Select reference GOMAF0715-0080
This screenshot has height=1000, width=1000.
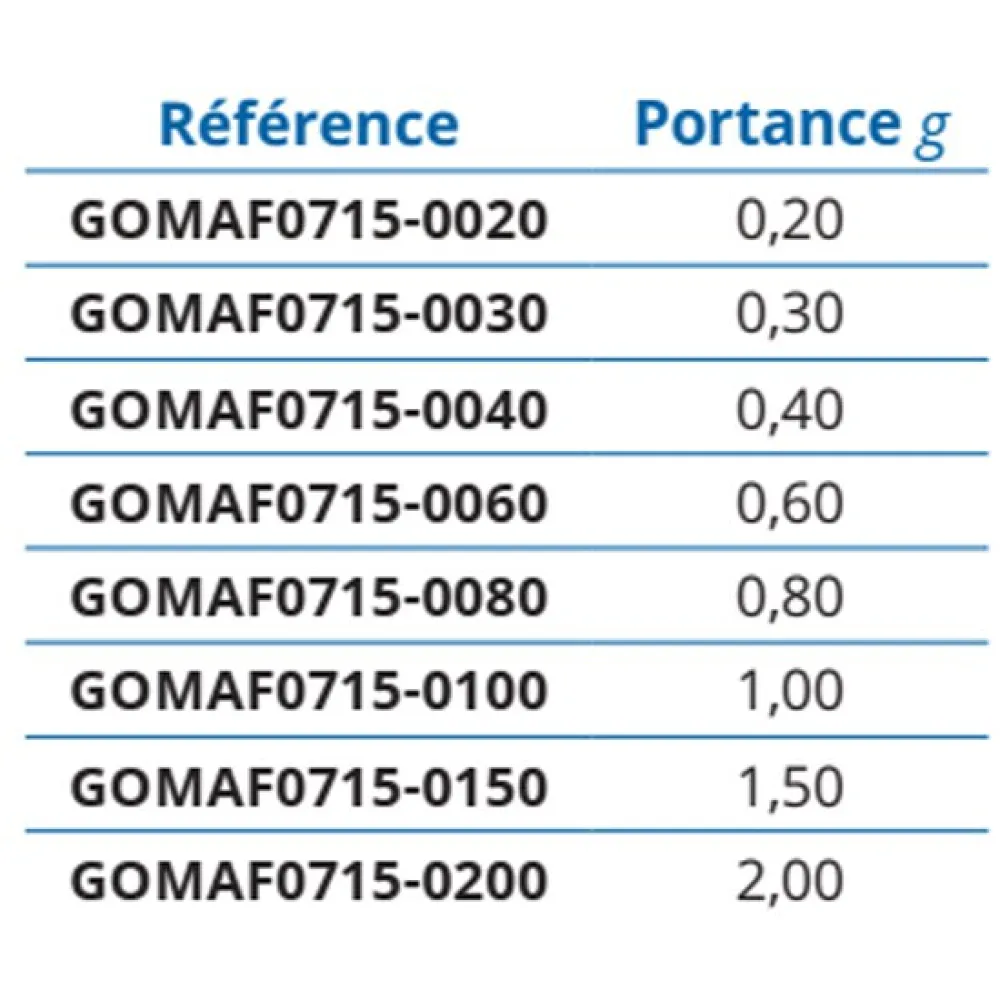(x=310, y=598)
